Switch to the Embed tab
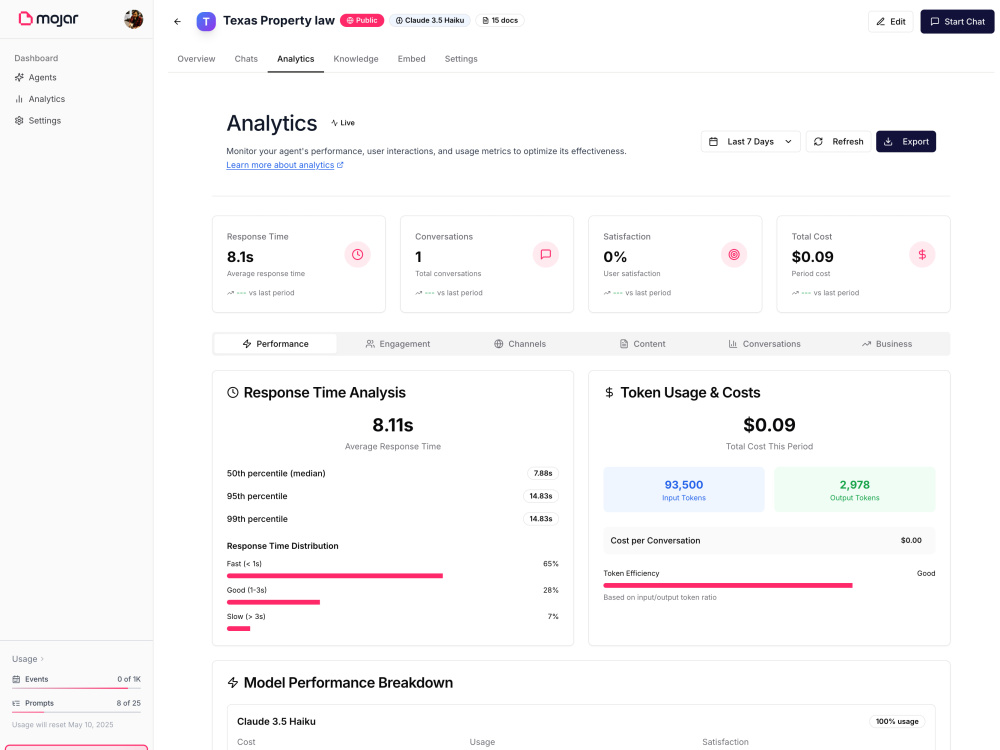 (x=411, y=59)
